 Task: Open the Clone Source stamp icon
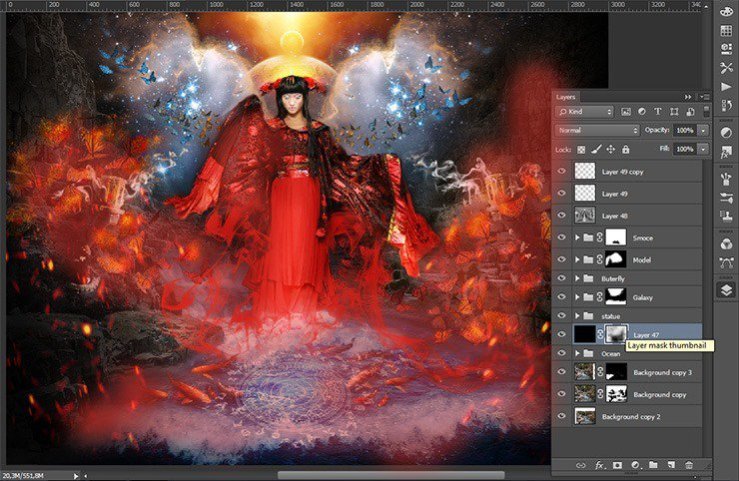click(726, 216)
